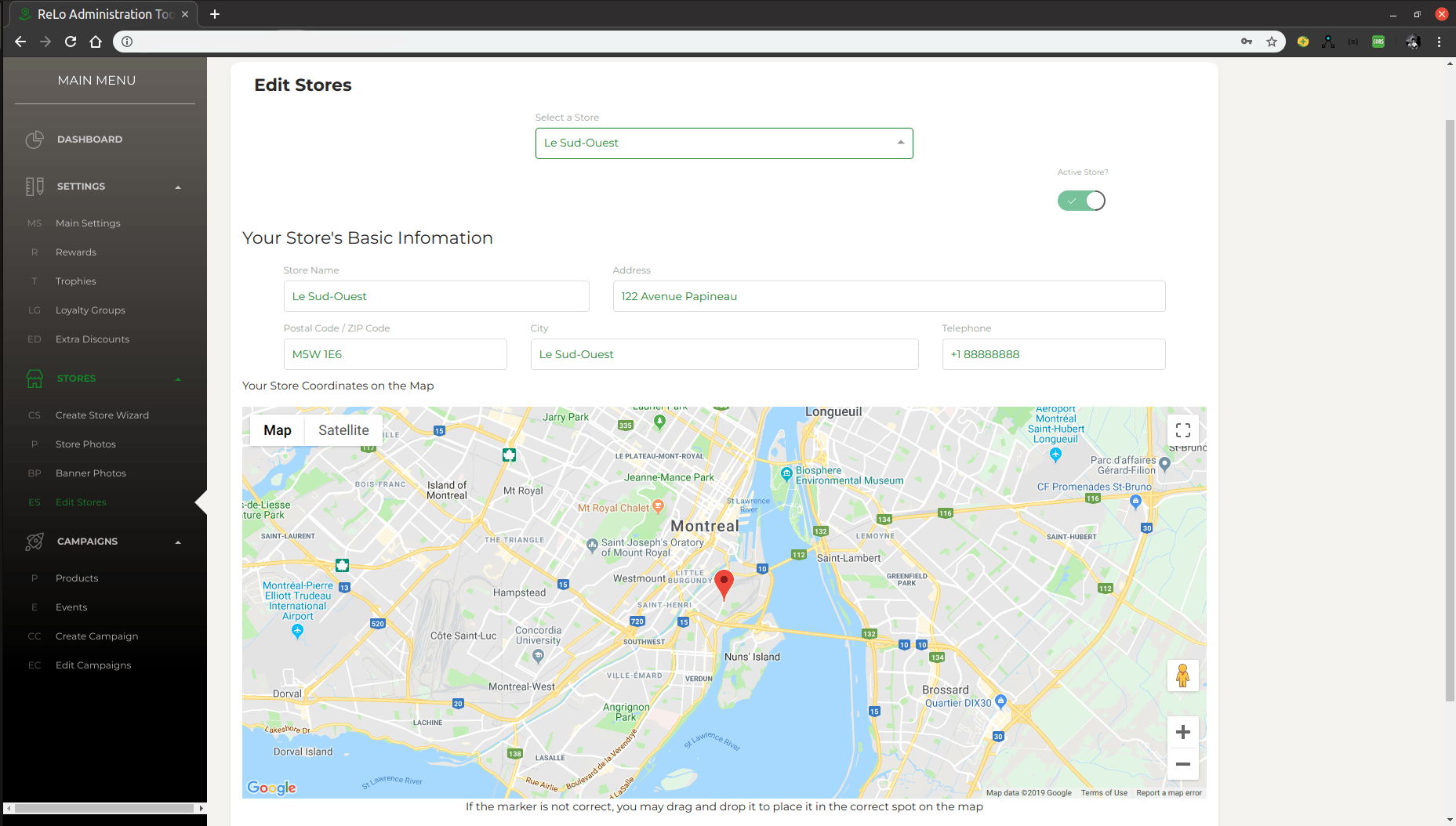Click inside the Store Name field

[436, 296]
